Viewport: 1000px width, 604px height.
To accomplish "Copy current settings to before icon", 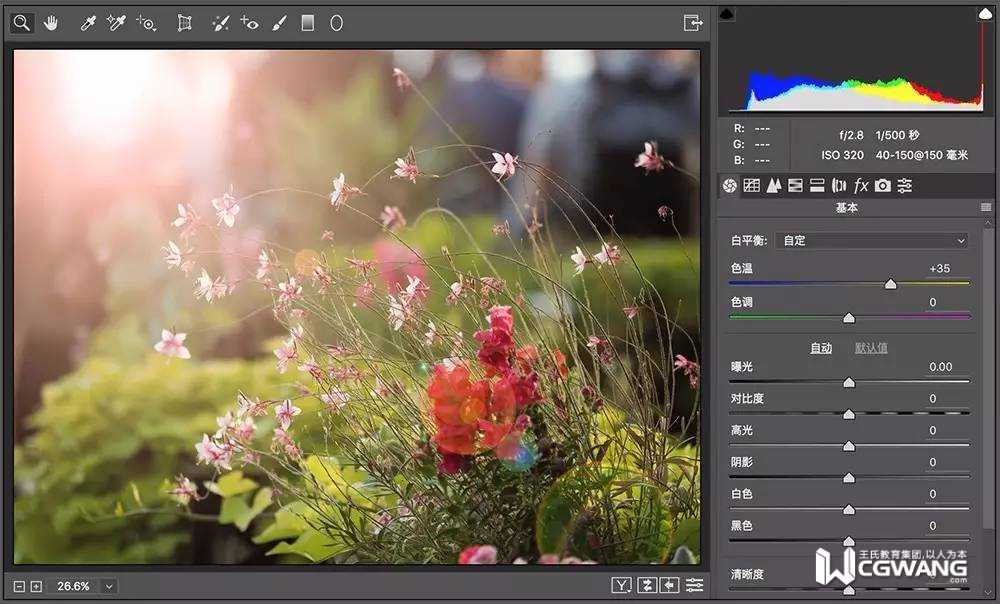I will pyautogui.click(x=669, y=586).
